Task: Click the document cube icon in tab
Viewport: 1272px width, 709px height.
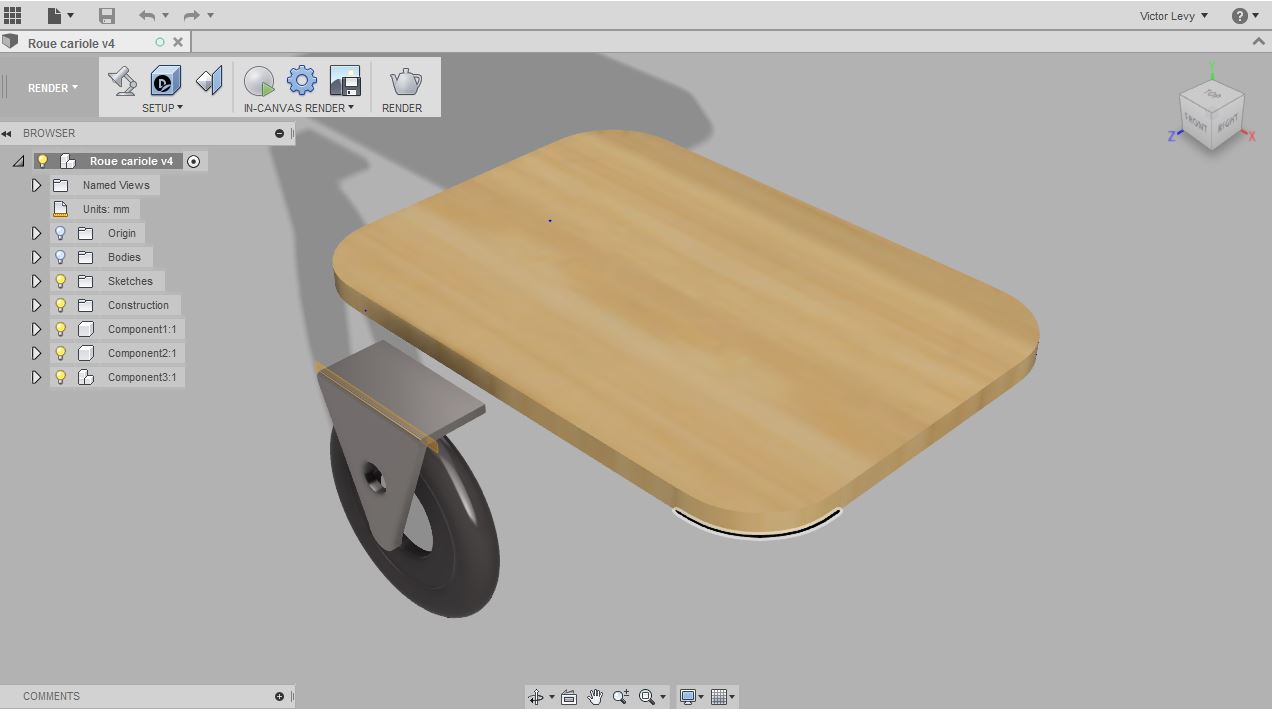Action: pyautogui.click(x=10, y=42)
